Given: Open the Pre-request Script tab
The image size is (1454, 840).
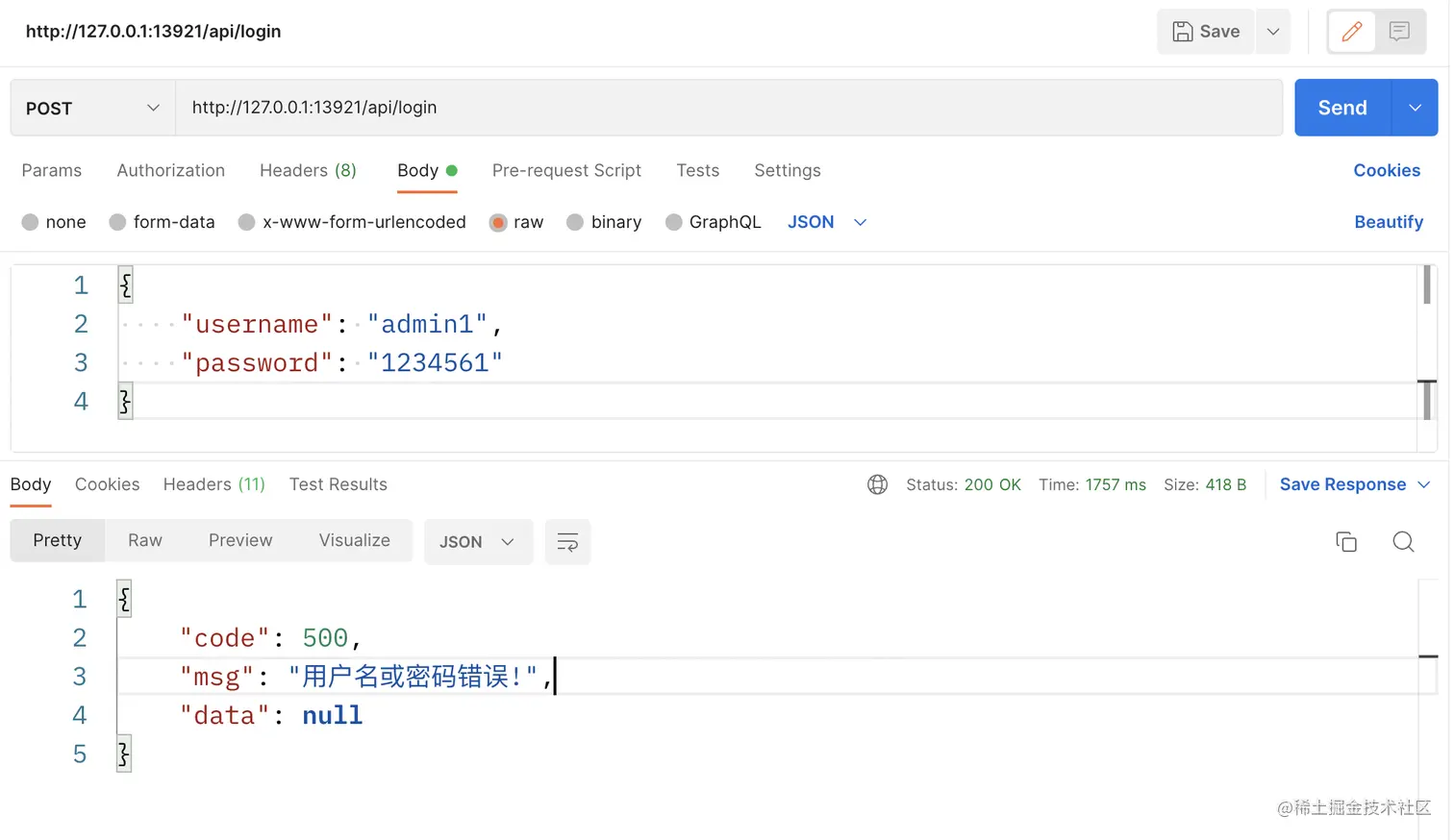Looking at the screenshot, I should point(566,170).
